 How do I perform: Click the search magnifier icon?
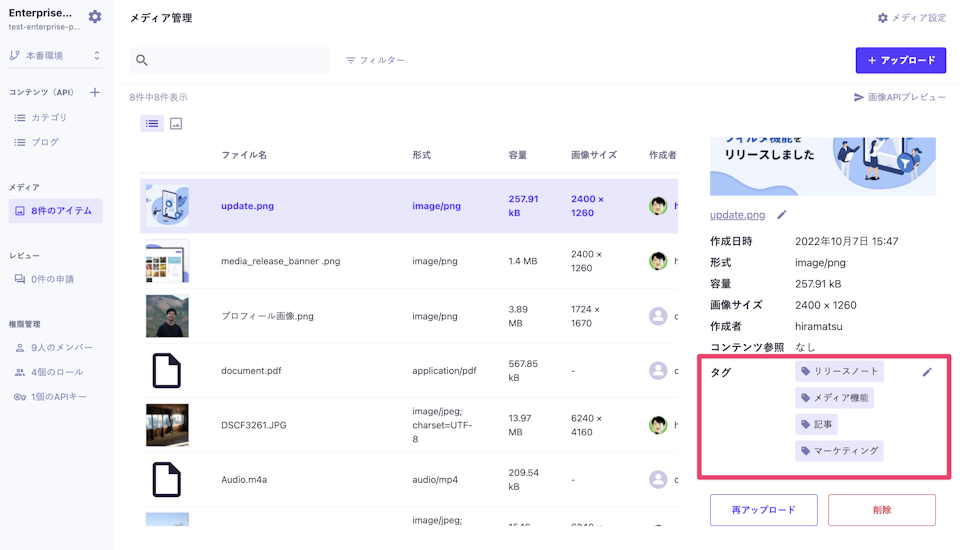[x=142, y=60]
